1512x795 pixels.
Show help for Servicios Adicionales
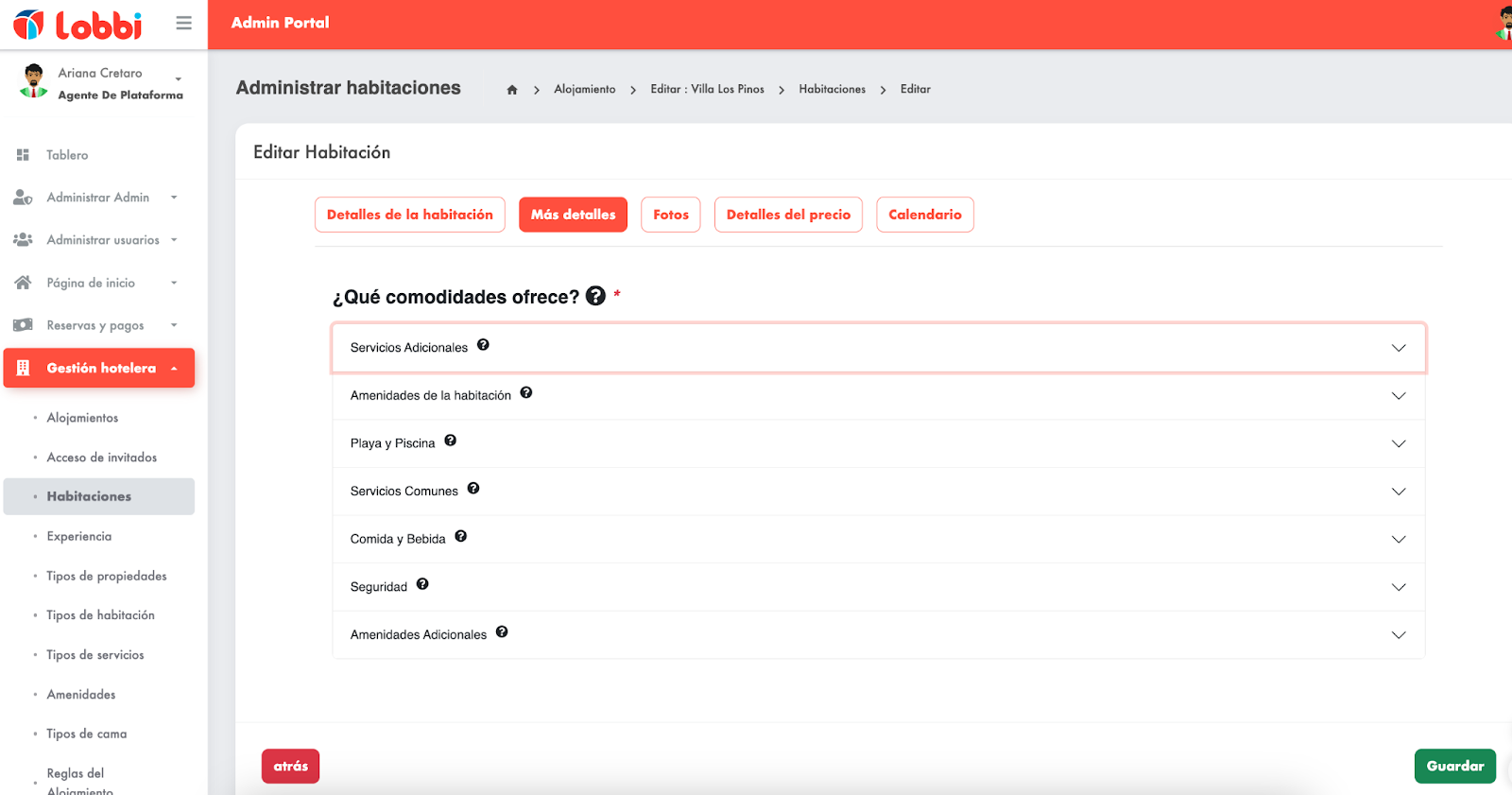point(483,345)
